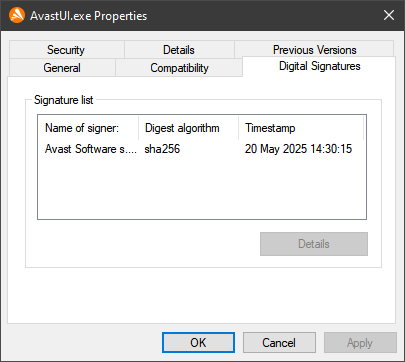405x362 pixels.
Task: Sort by the Name of signer column
Action: click(88, 128)
